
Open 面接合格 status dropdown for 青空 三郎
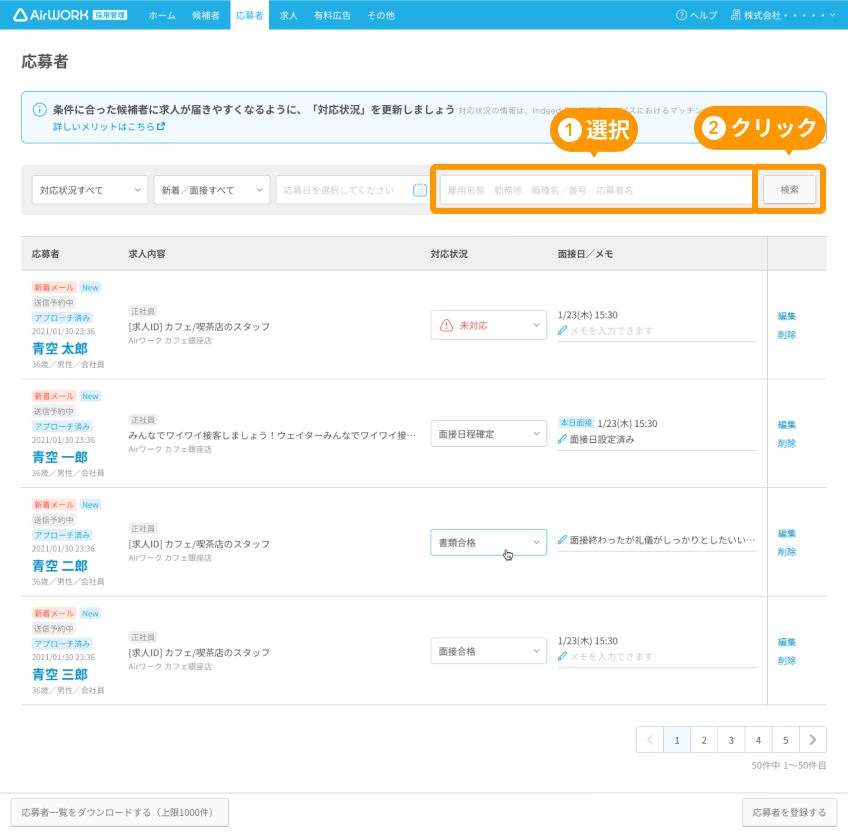pos(488,651)
